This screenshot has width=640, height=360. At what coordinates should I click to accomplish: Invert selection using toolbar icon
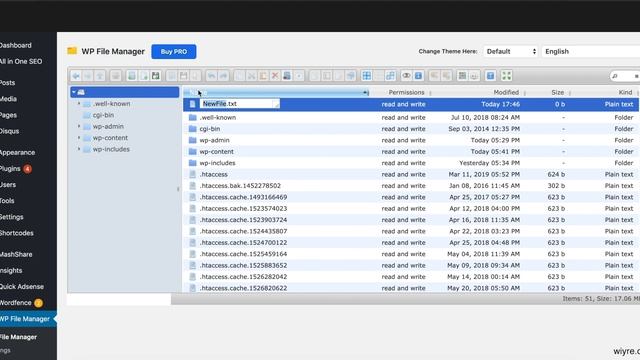point(390,76)
